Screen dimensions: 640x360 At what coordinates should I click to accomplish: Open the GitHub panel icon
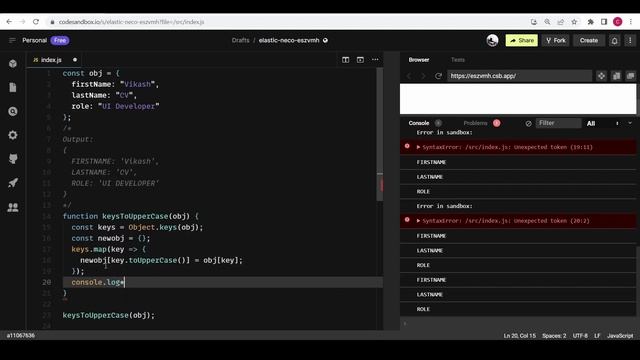point(13,159)
